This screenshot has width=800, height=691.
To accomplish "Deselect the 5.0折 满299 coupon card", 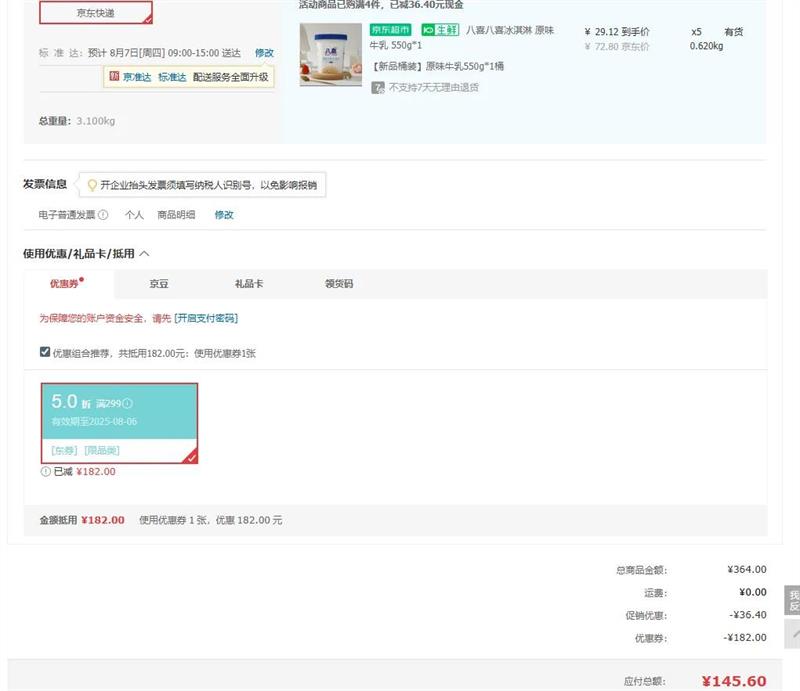I will point(119,424).
